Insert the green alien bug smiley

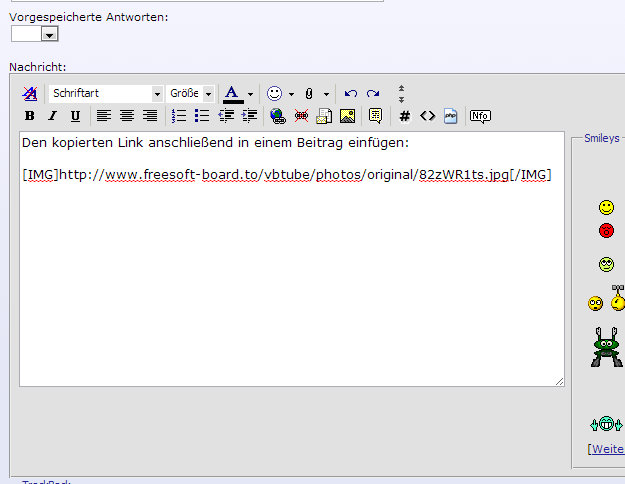point(607,347)
